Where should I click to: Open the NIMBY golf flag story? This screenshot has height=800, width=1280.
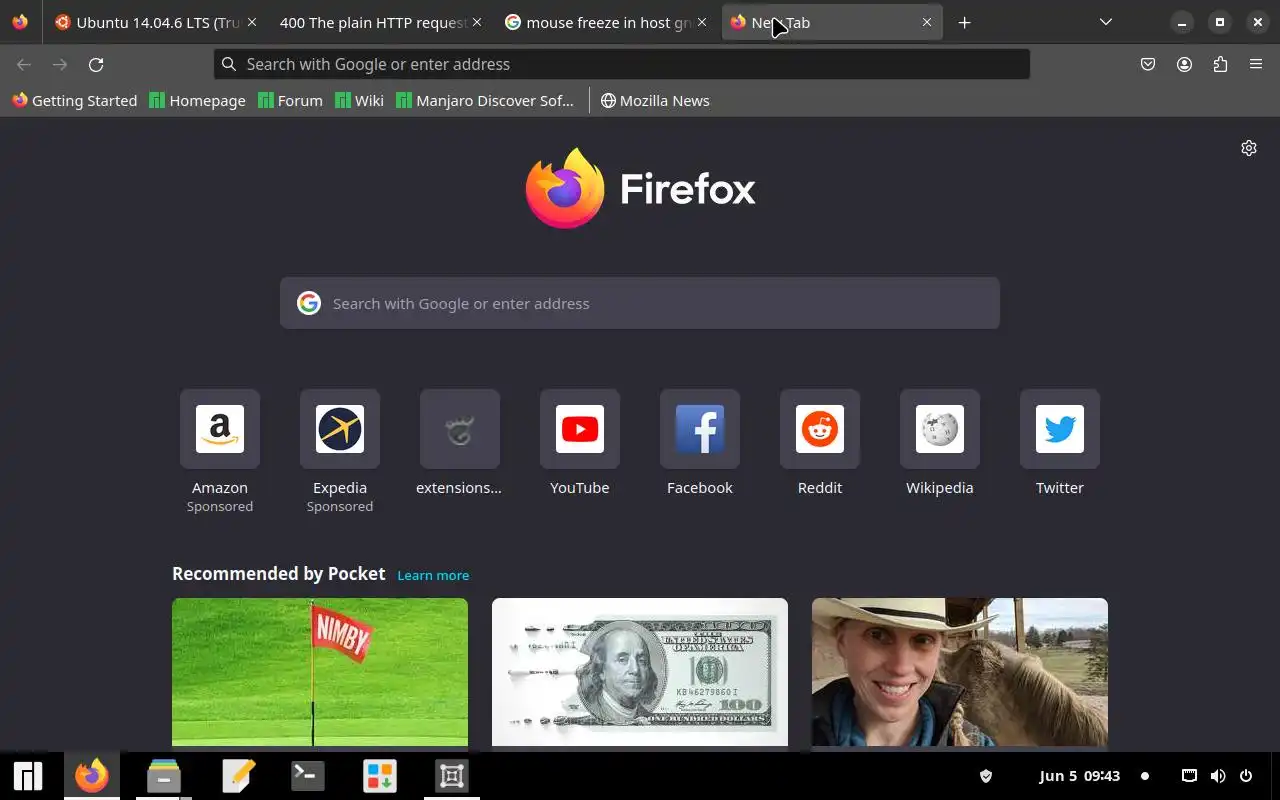click(x=320, y=672)
